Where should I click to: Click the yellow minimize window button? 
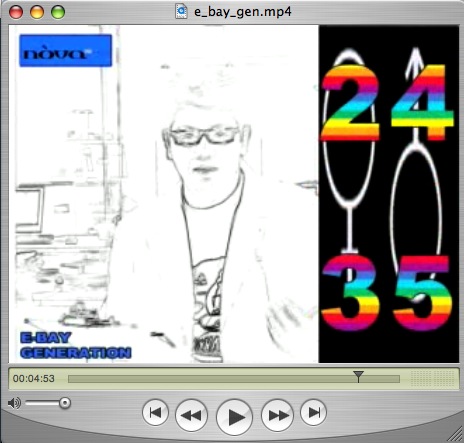point(37,12)
